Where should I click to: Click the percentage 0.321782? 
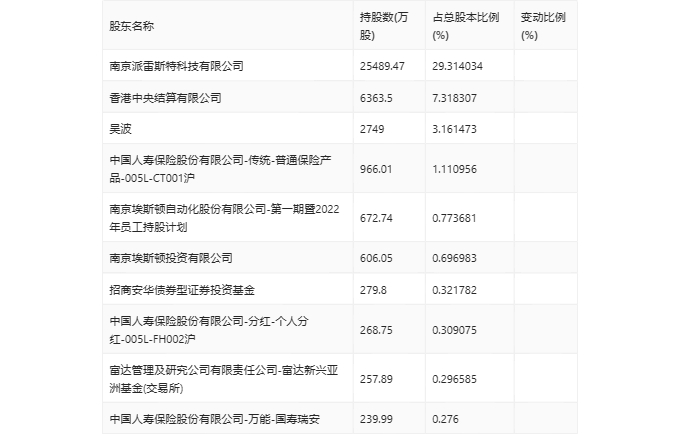pos(454,290)
